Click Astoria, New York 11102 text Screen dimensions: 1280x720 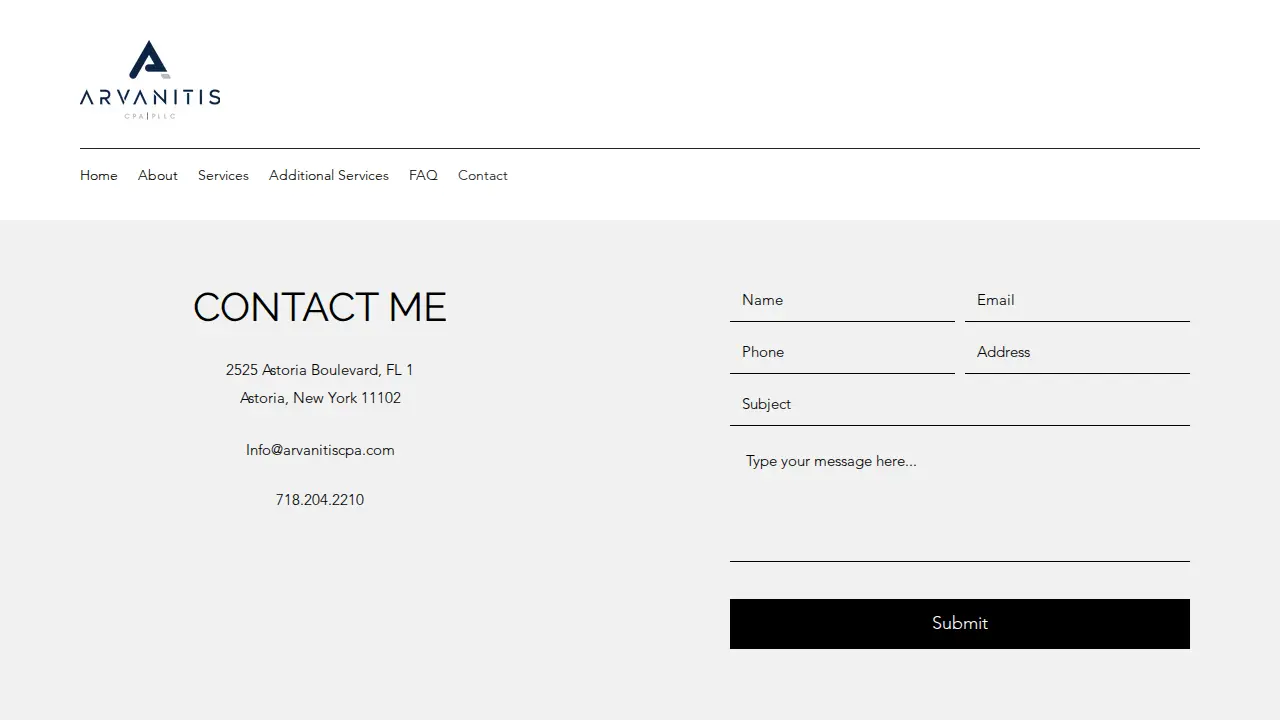(x=320, y=398)
